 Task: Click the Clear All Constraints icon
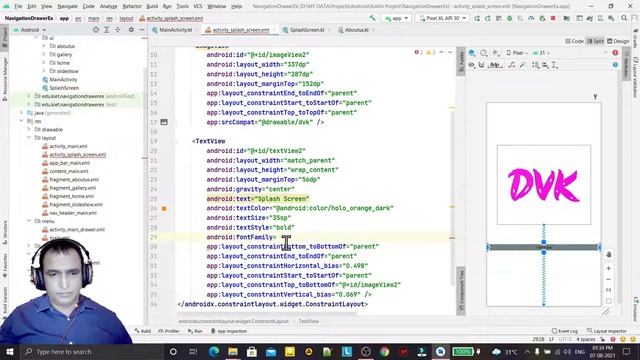(x=512, y=65)
